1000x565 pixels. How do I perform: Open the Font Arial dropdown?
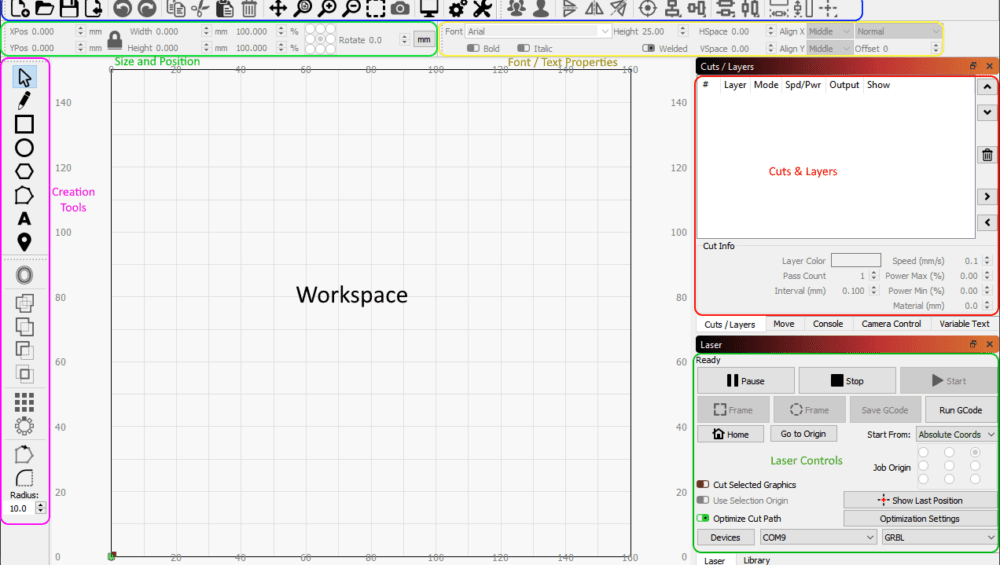[538, 31]
